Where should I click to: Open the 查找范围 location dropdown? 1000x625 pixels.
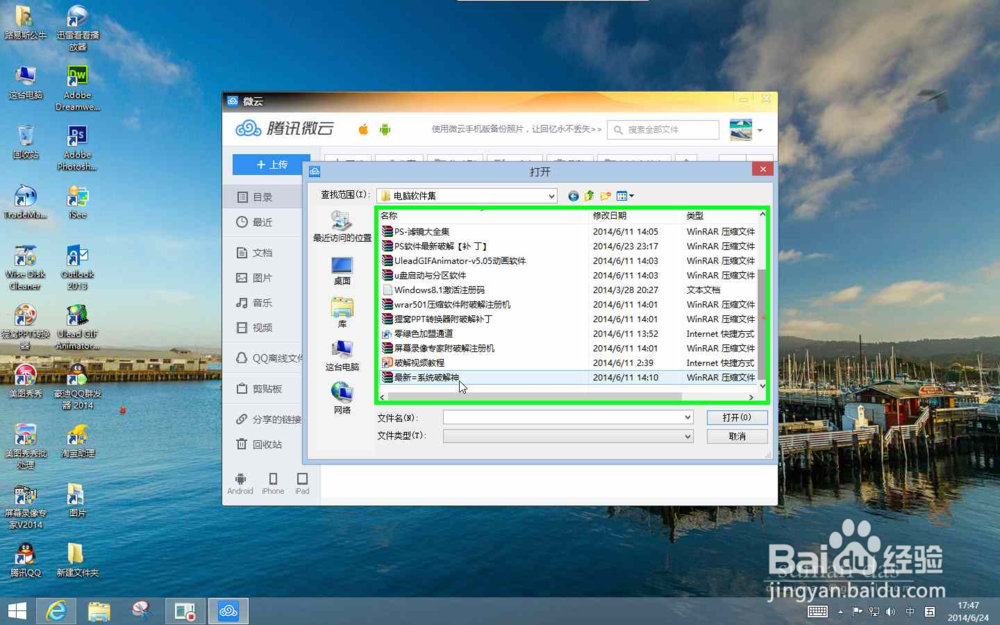pos(553,196)
